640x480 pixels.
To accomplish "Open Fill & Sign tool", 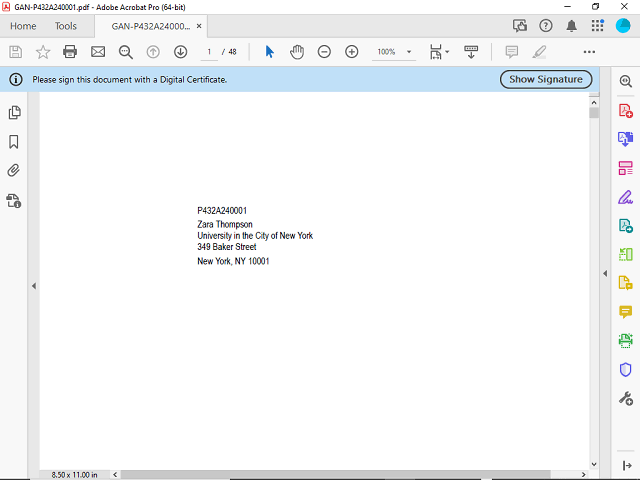I will click(625, 197).
